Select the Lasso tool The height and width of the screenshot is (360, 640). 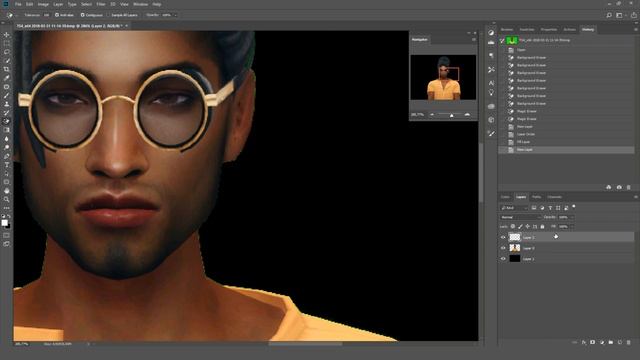click(7, 52)
